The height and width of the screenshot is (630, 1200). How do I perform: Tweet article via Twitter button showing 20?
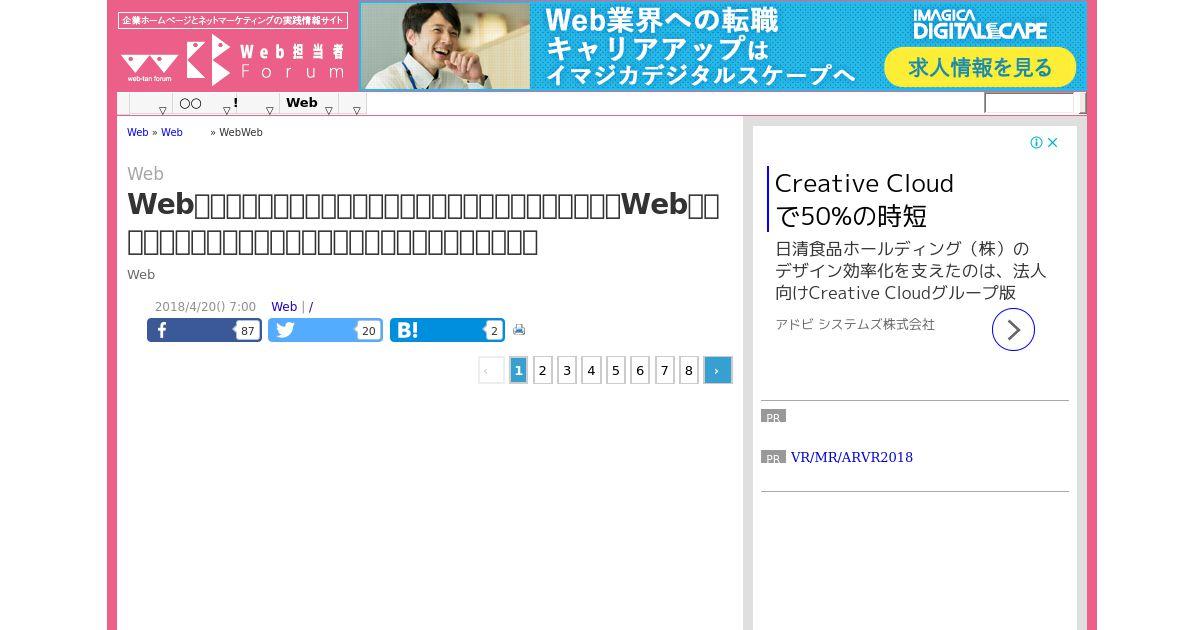[325, 330]
